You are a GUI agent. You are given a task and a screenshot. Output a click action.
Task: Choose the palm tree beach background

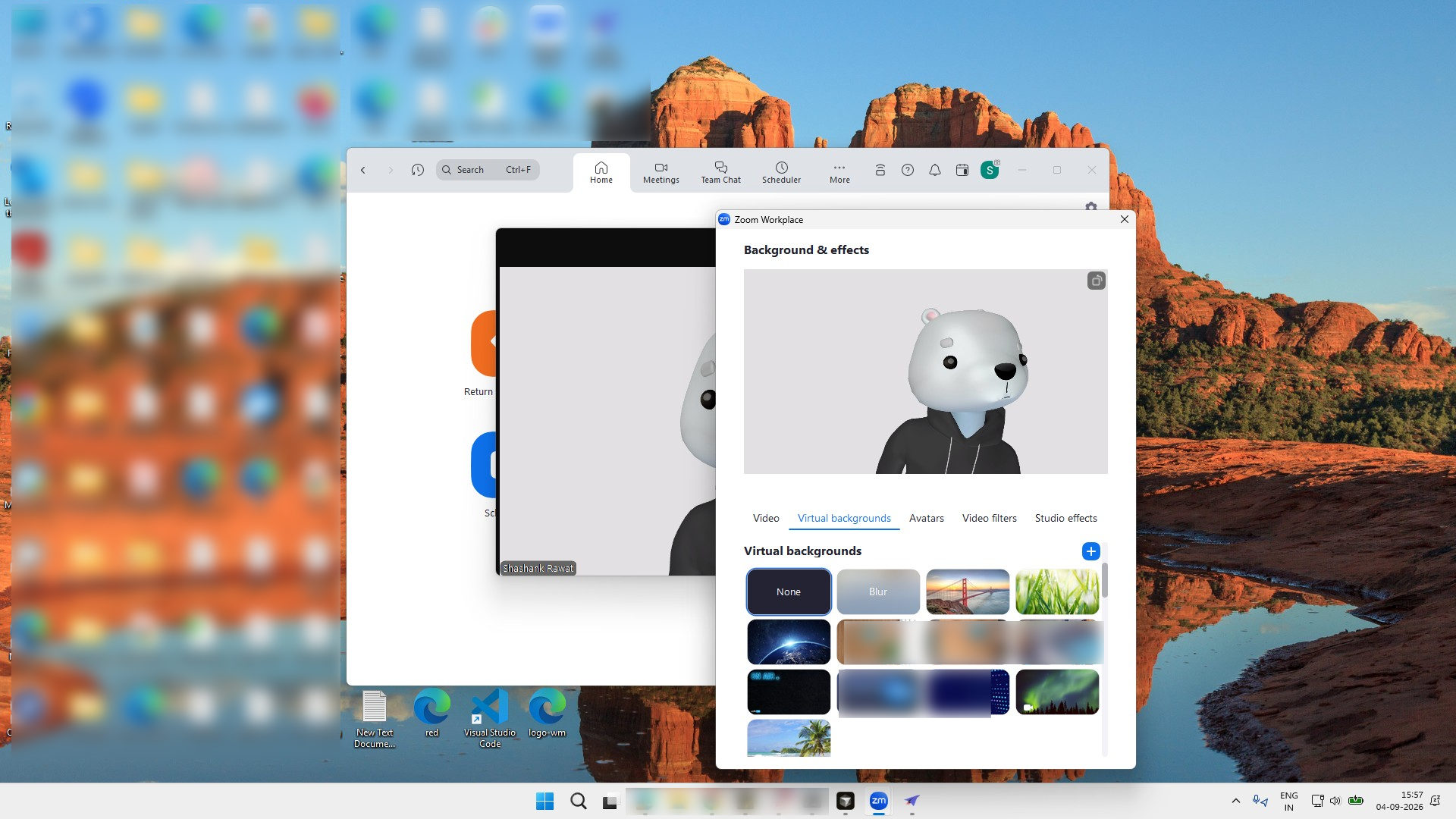(x=789, y=738)
